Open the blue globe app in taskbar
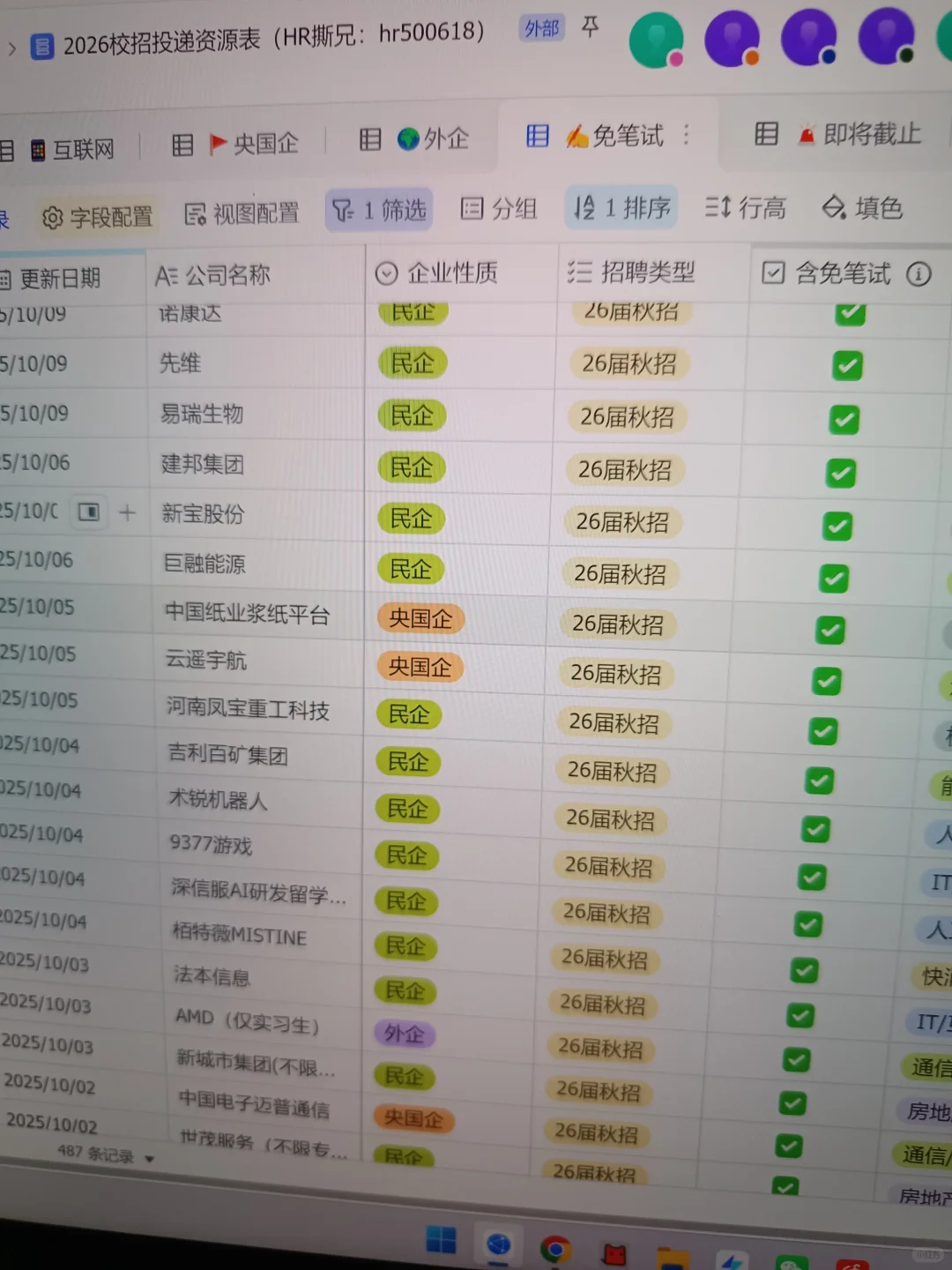 pyautogui.click(x=499, y=1245)
